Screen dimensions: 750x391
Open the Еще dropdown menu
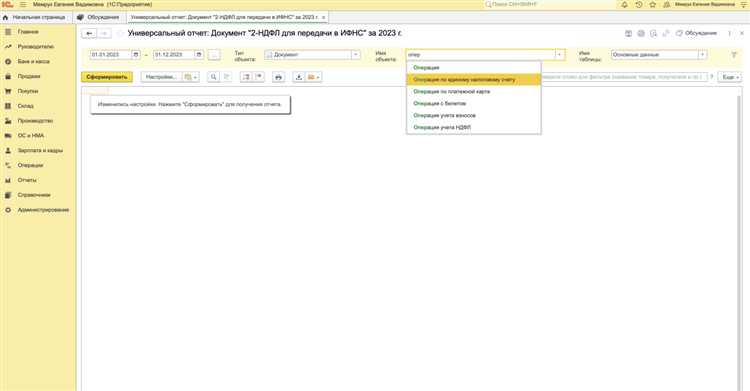729,77
